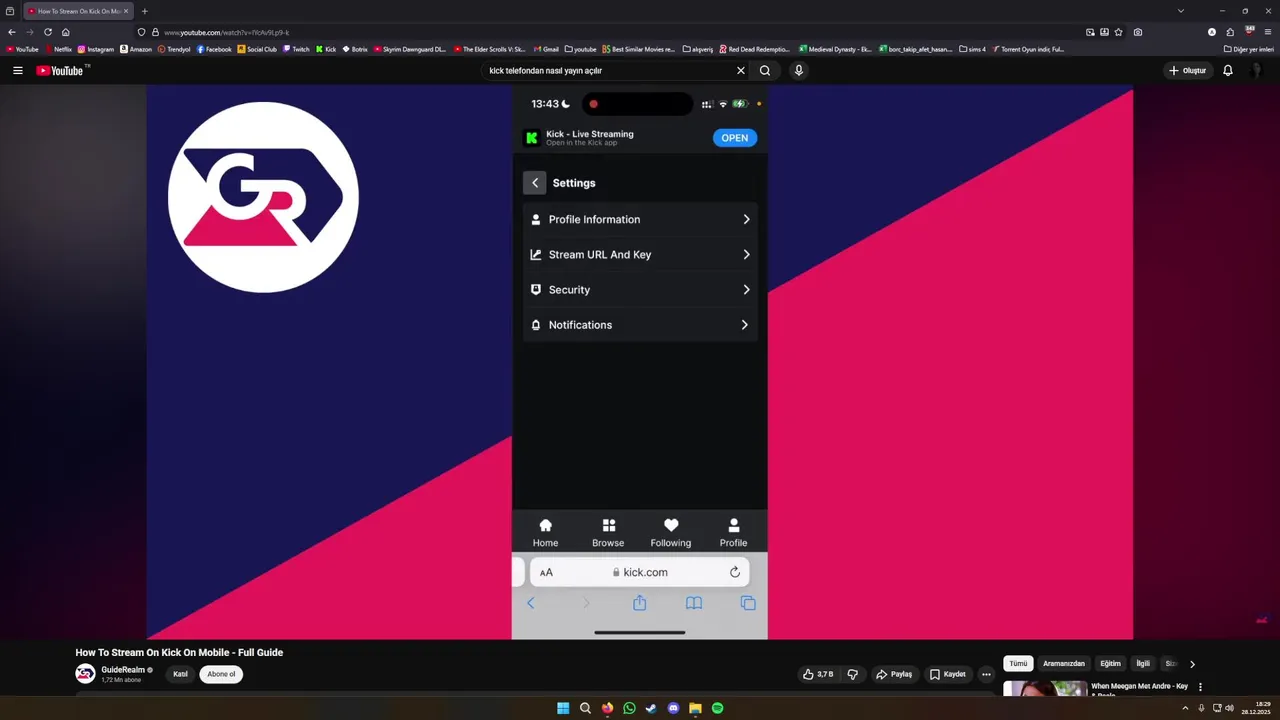Click the Browse grid icon in video

tap(608, 525)
